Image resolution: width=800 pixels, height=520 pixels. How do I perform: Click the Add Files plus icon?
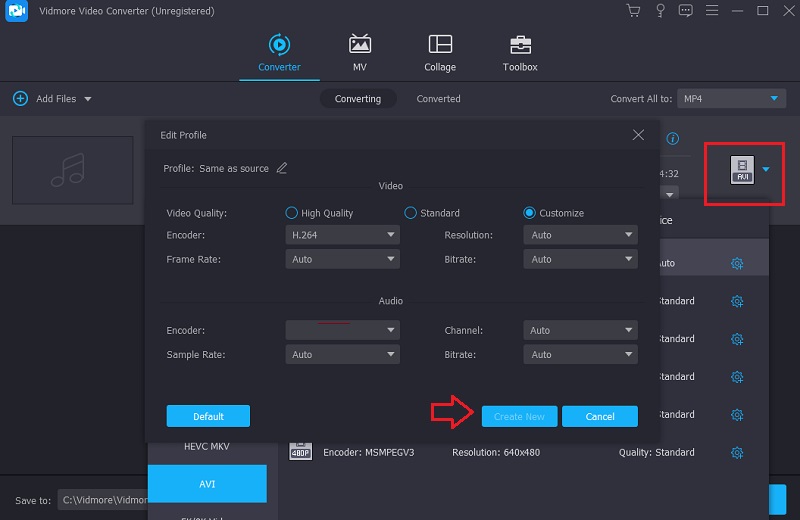pos(20,99)
